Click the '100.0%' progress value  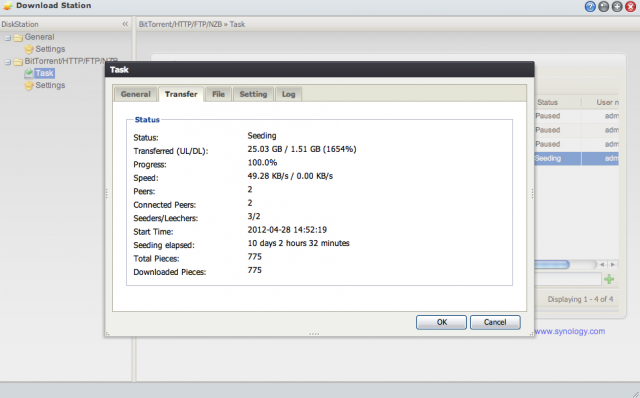(x=262, y=162)
